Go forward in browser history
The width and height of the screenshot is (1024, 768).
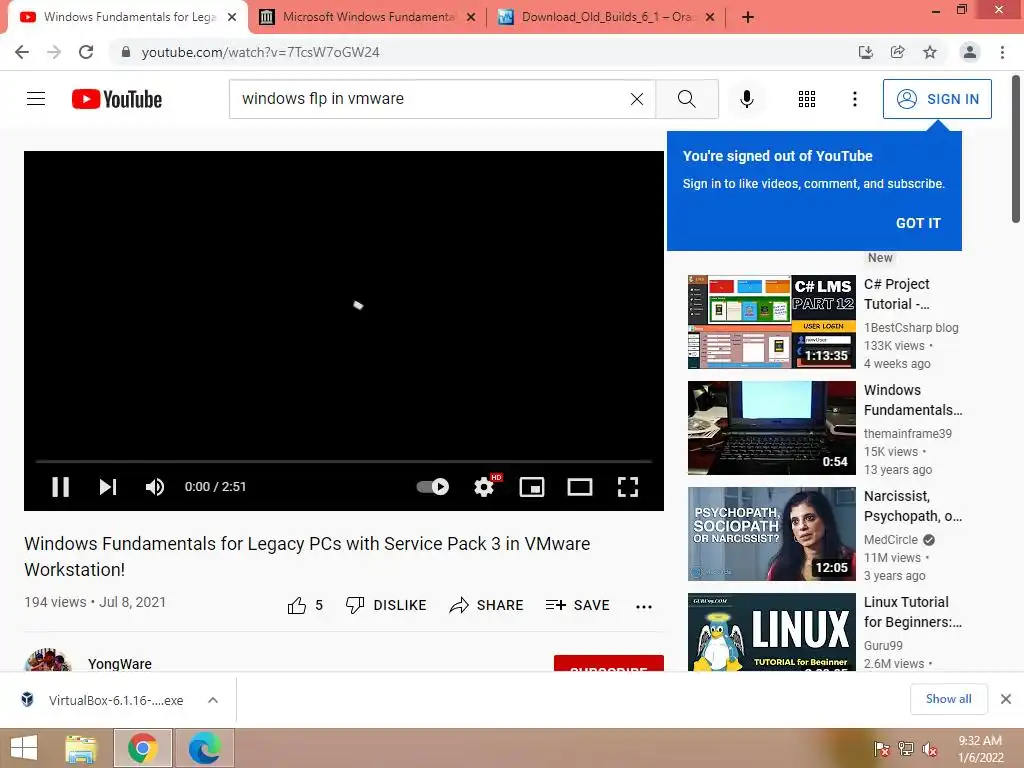click(54, 52)
